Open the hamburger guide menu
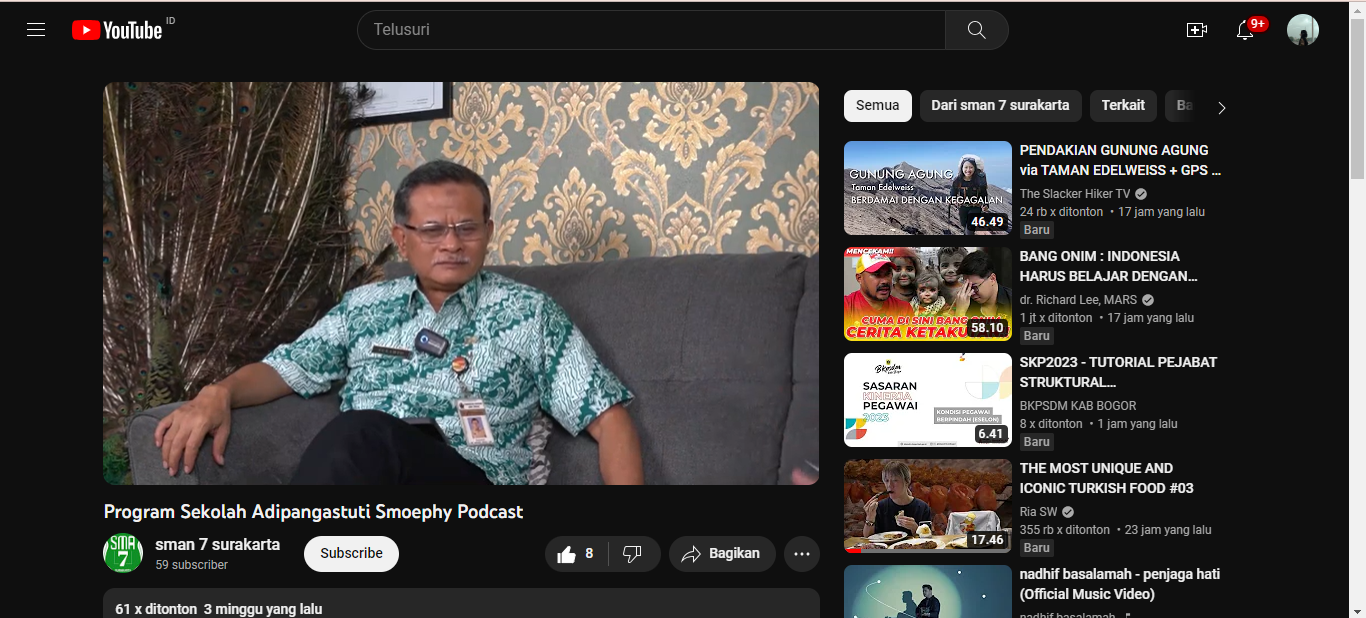Screen dimensions: 1366x618 coord(36,30)
